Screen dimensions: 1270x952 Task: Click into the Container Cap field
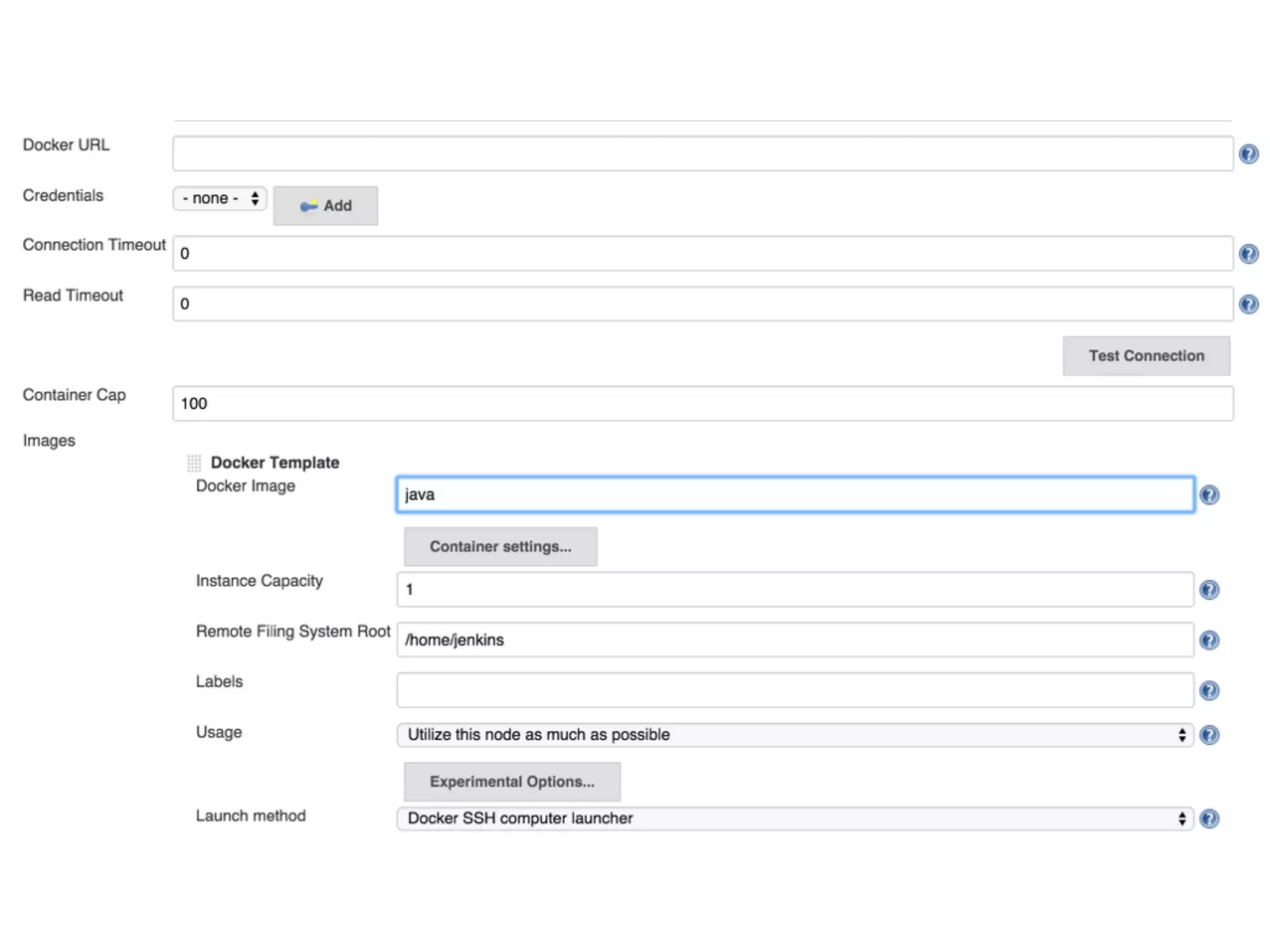pos(702,403)
